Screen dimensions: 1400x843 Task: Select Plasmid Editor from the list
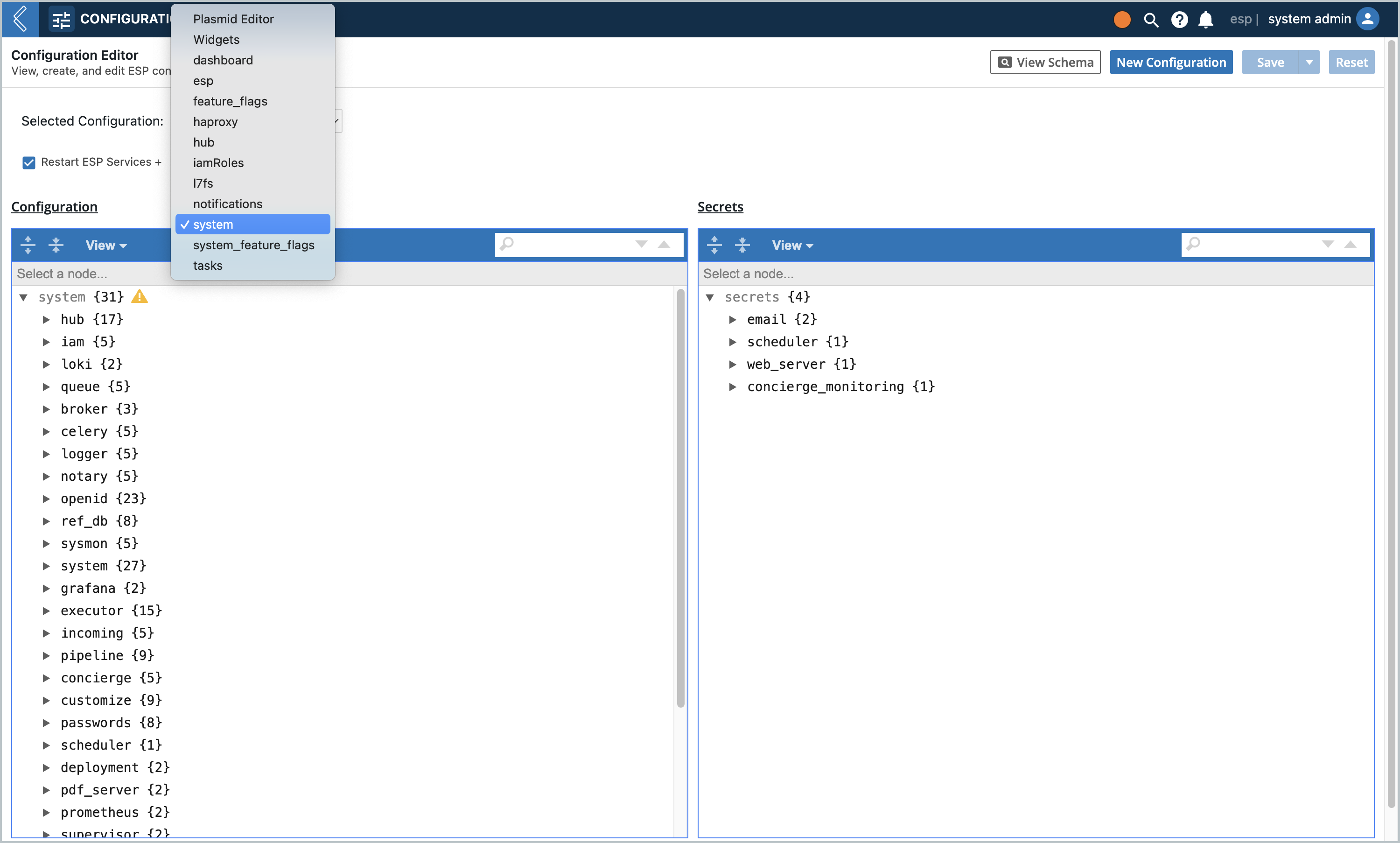[x=253, y=19]
